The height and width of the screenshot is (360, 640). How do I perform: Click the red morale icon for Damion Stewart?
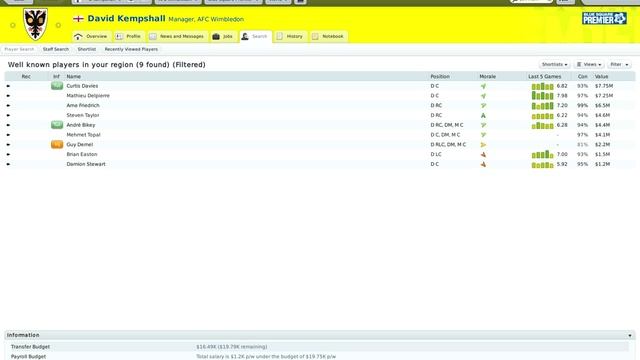[x=483, y=164]
